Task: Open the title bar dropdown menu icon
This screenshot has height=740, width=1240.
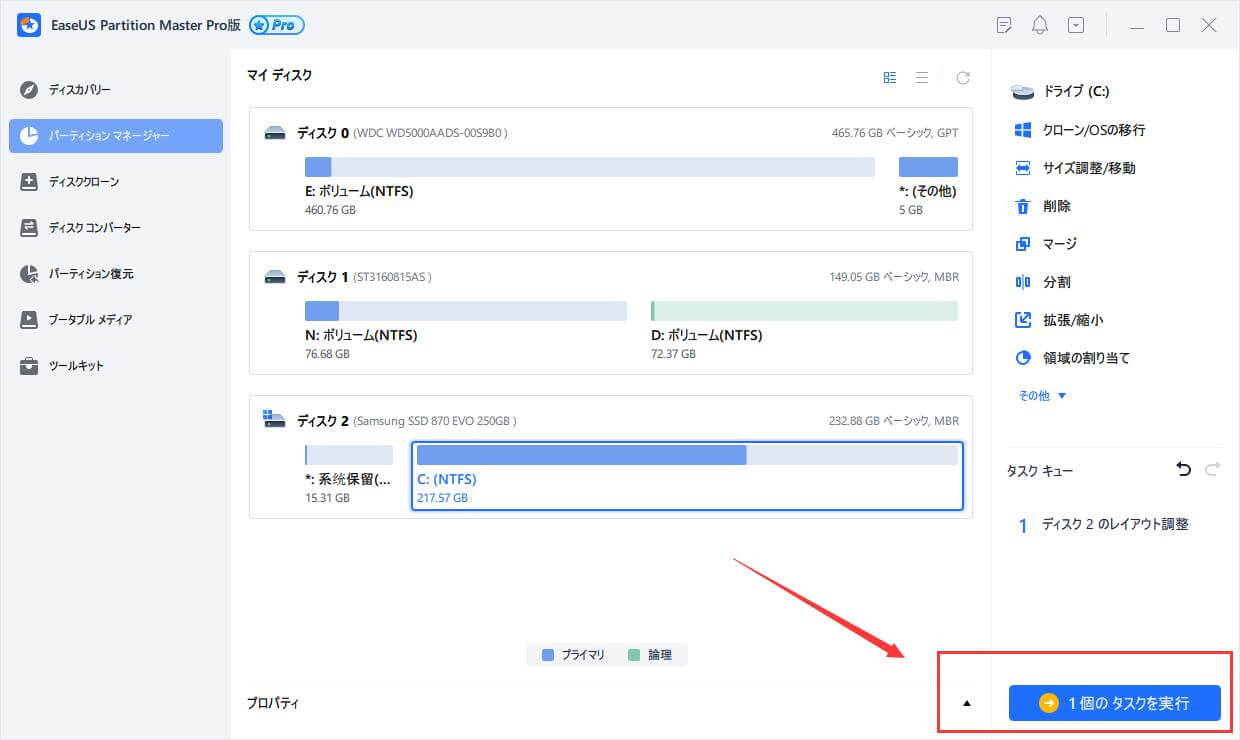Action: 1076,25
